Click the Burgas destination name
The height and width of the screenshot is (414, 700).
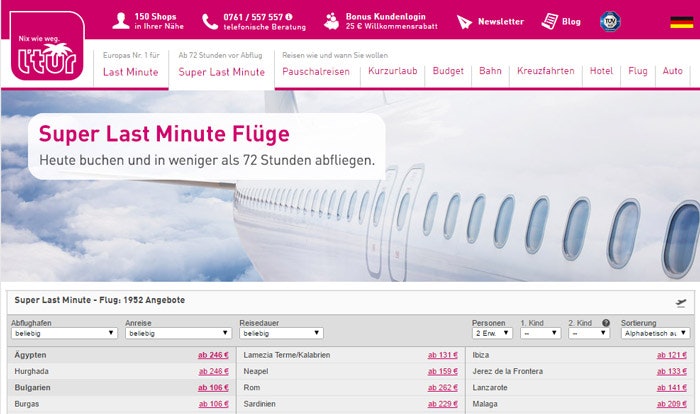(x=27, y=404)
